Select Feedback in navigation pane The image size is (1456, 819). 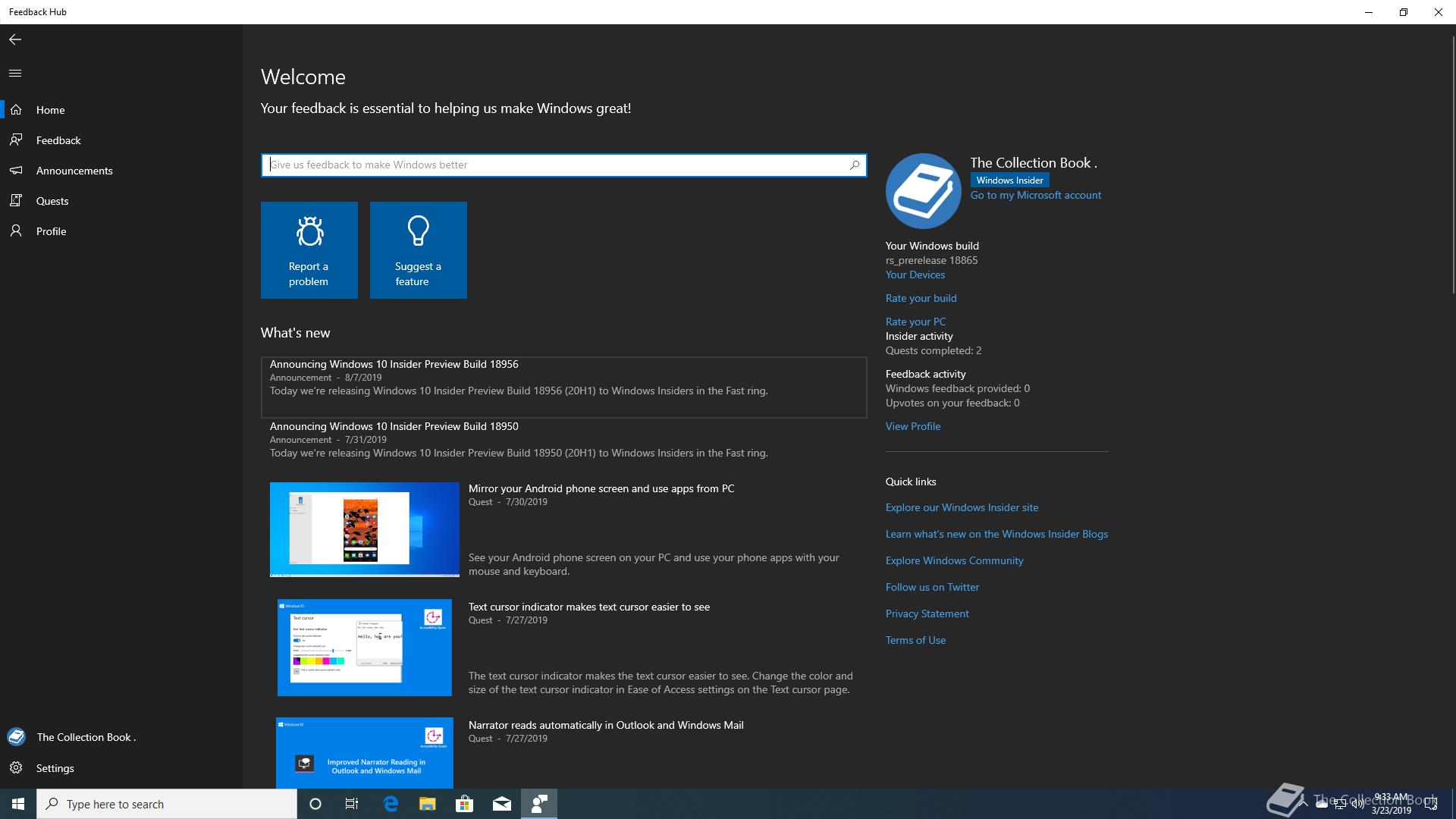121,140
